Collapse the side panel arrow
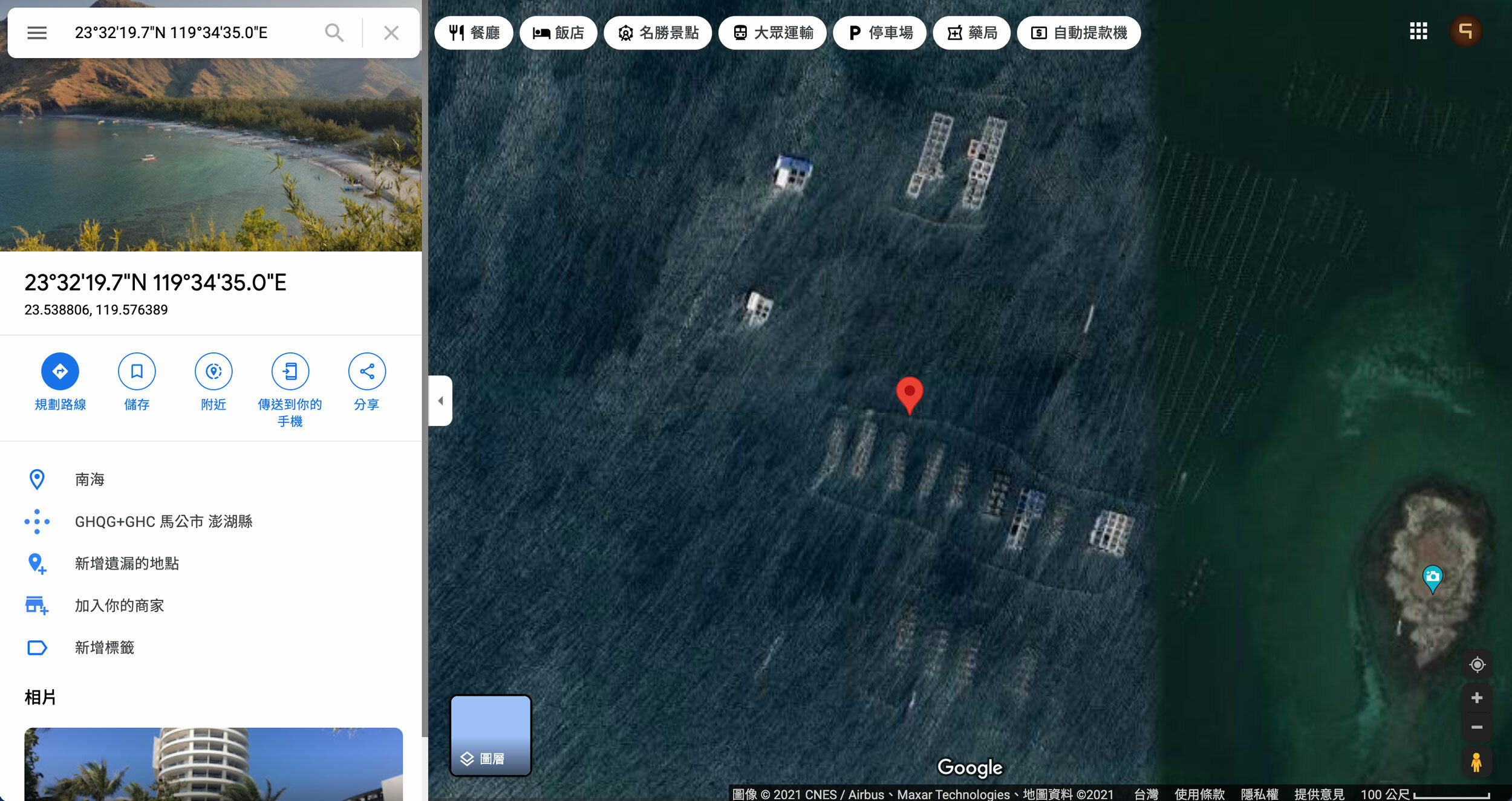Screen dimensions: 1512x801 click(440, 401)
